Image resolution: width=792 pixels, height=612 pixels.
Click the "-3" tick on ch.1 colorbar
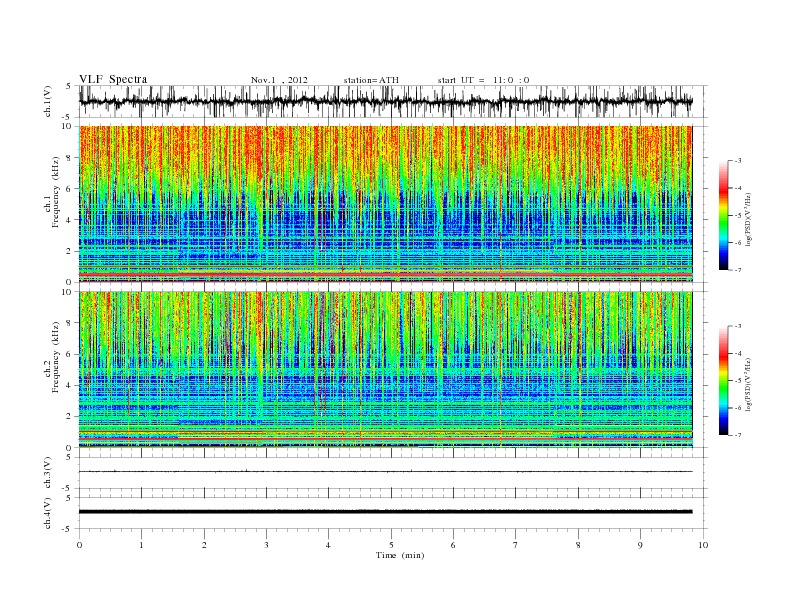click(738, 161)
